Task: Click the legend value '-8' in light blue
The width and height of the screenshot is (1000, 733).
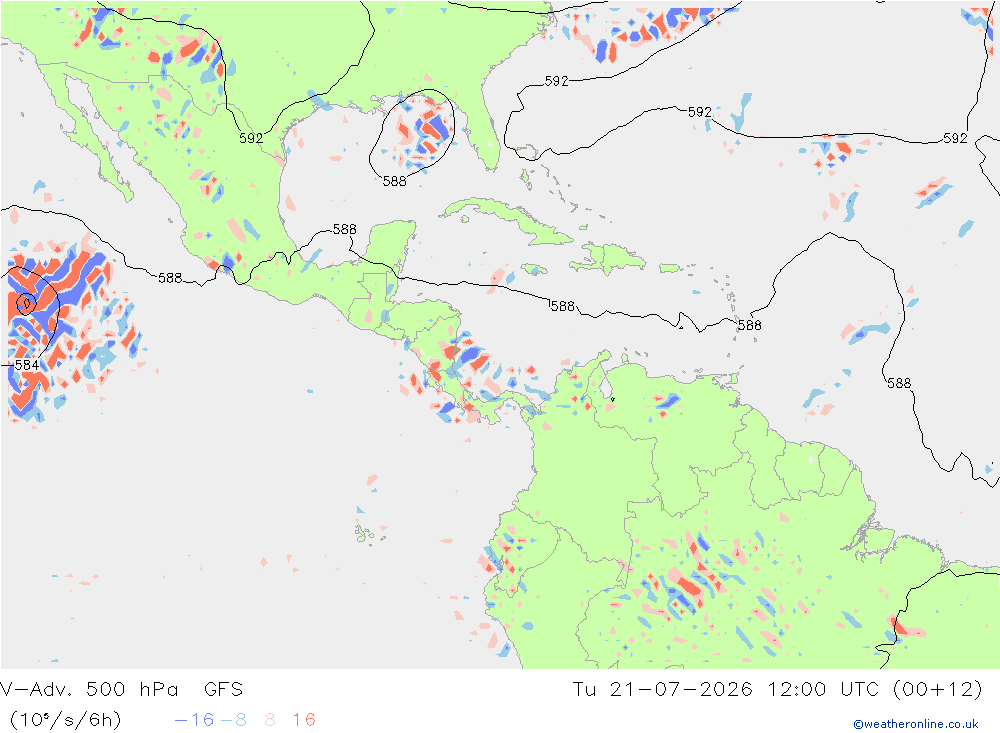Action: (233, 720)
